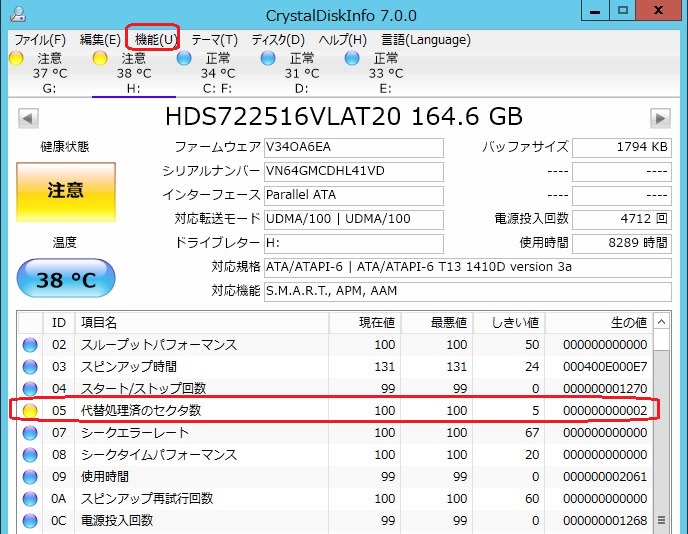Click the ファームウェア field V34OA6EA
Viewport: 688px width, 534px height.
coord(354,147)
